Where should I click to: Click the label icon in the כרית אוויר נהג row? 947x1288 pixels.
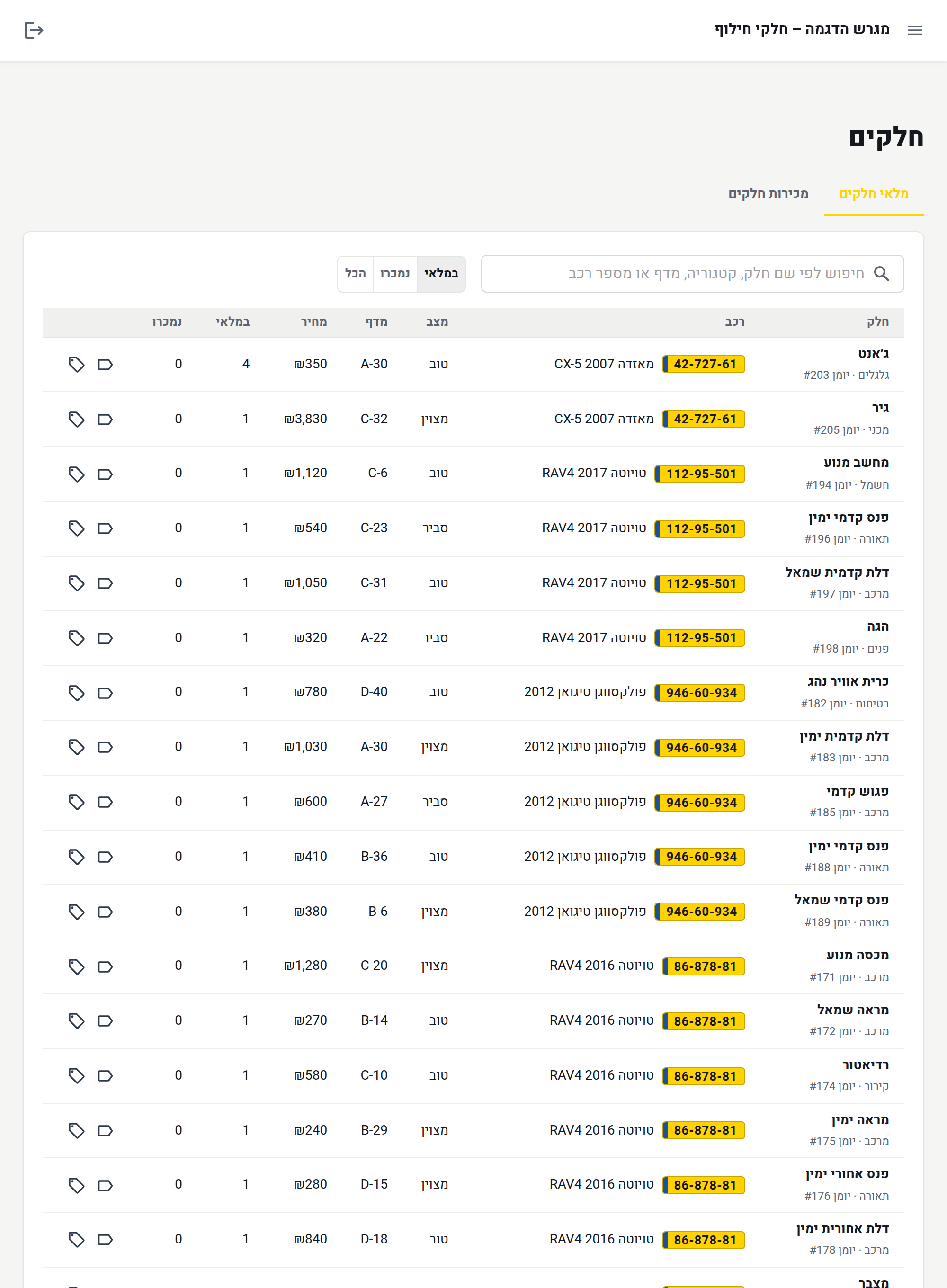tap(105, 693)
